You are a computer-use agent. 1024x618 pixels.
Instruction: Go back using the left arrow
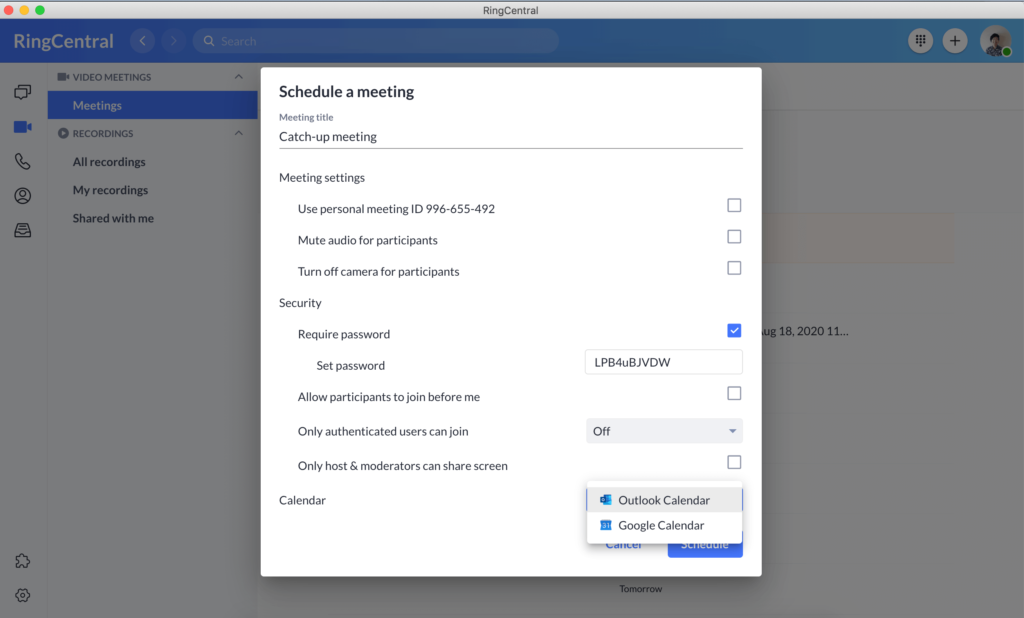(142, 41)
